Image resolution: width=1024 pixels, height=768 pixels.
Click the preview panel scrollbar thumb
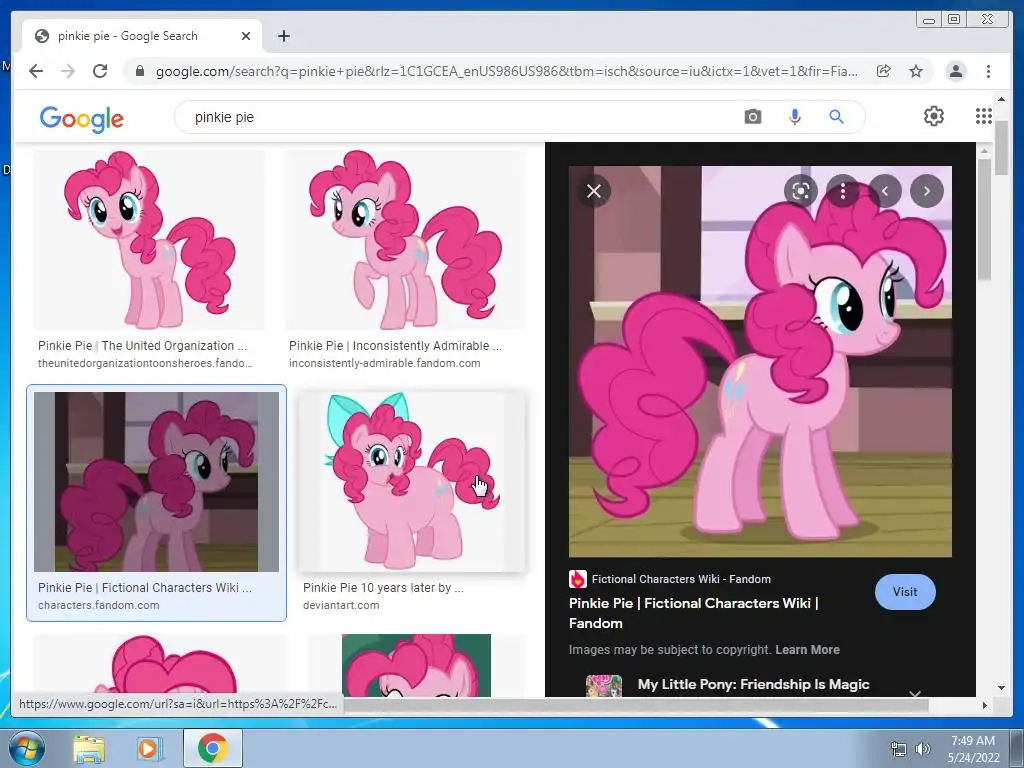pos(985,220)
